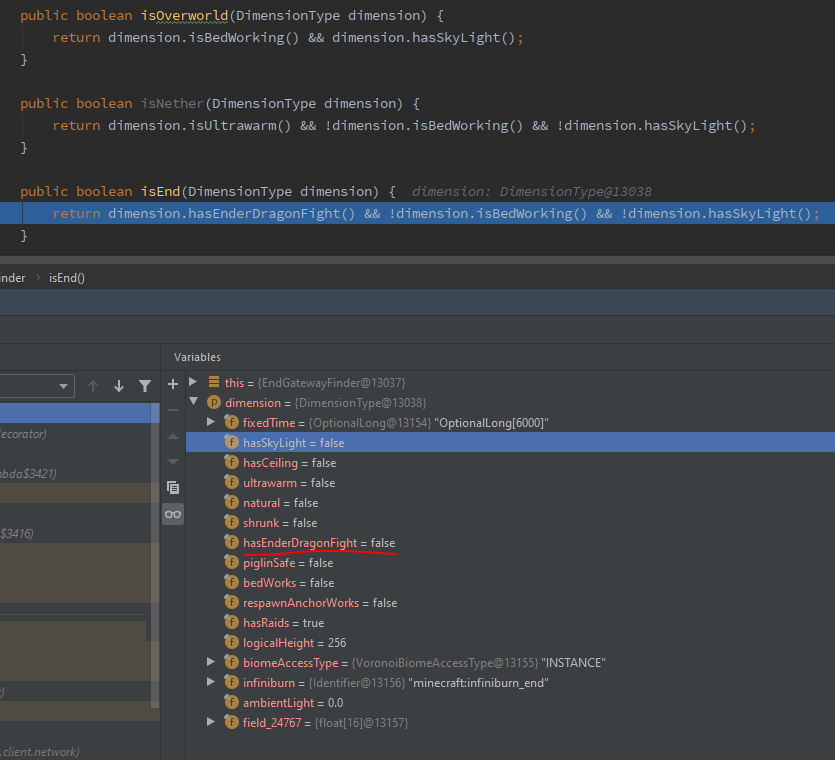Click "isEnd()" in the breadcrumb bar
The width and height of the screenshot is (835, 760).
pyautogui.click(x=66, y=277)
